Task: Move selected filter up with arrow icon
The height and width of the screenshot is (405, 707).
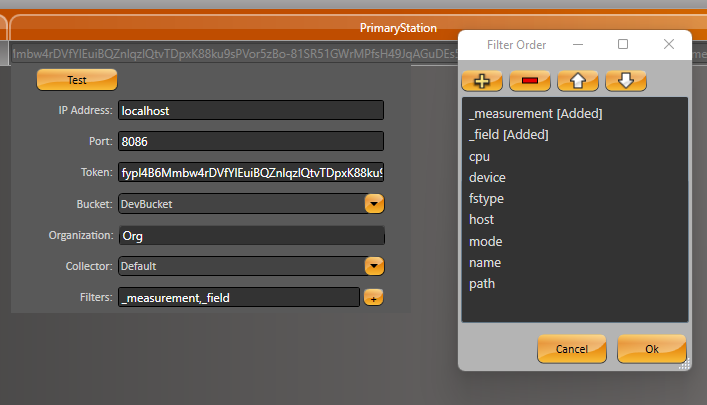Action: (577, 81)
